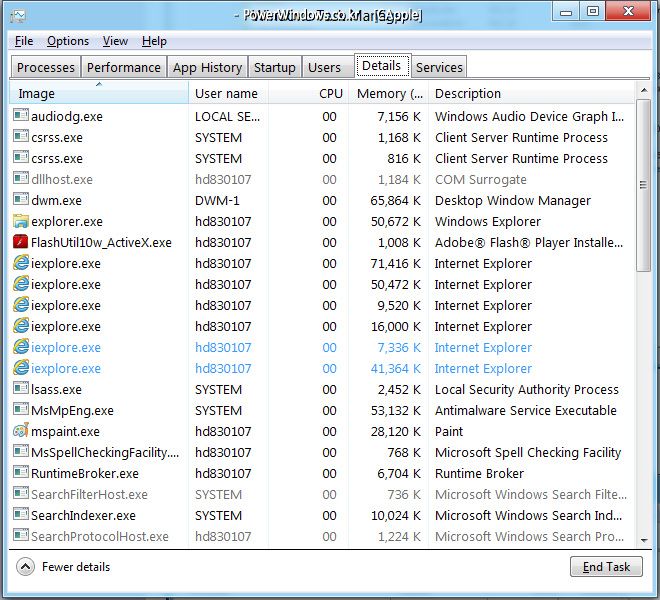
Task: Click the End Task button
Action: coord(606,567)
